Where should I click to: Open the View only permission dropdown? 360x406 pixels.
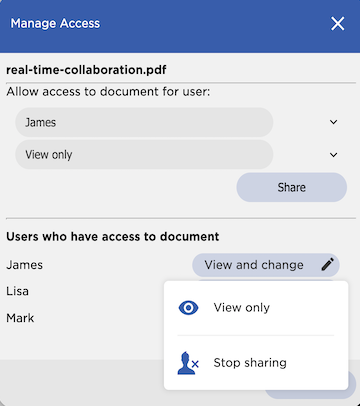144,155
